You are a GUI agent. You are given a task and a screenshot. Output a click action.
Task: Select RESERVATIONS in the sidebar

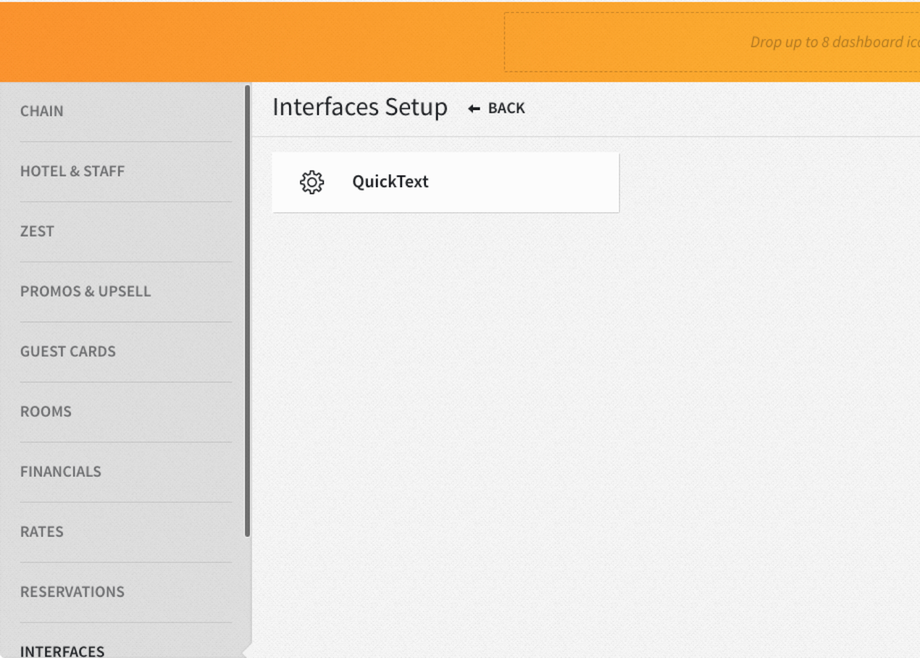click(x=72, y=592)
